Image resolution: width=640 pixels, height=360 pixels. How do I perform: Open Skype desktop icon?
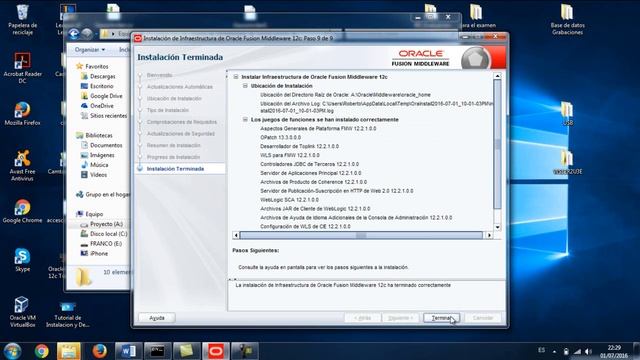click(22, 260)
